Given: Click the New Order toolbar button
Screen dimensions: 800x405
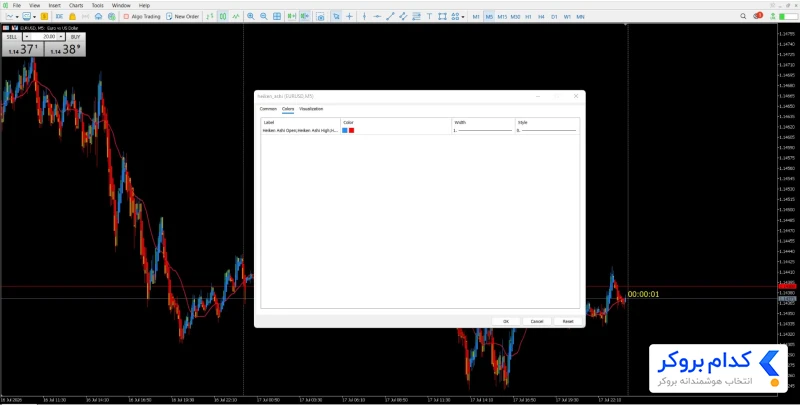Looking at the screenshot, I should (183, 16).
